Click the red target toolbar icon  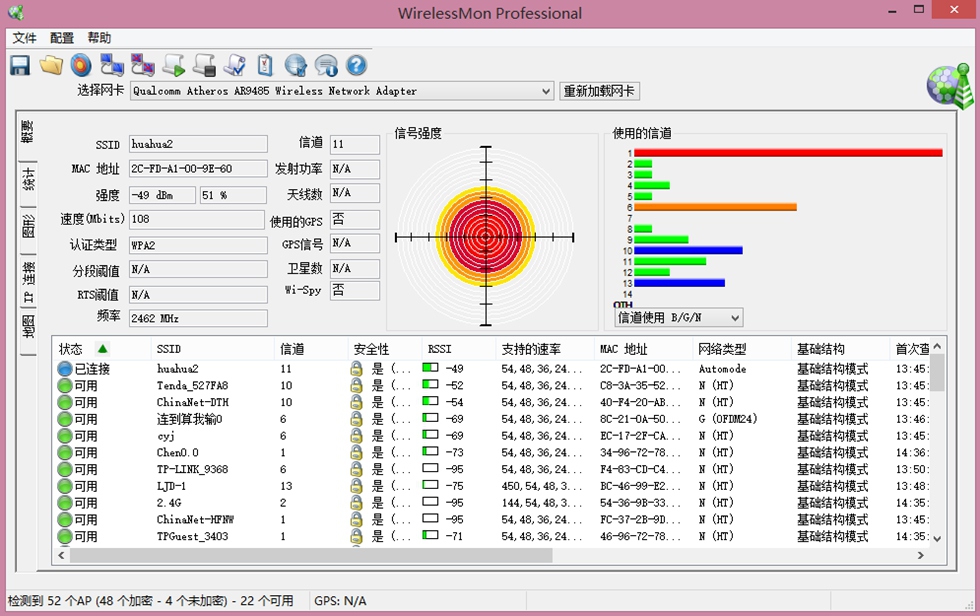(x=81, y=65)
